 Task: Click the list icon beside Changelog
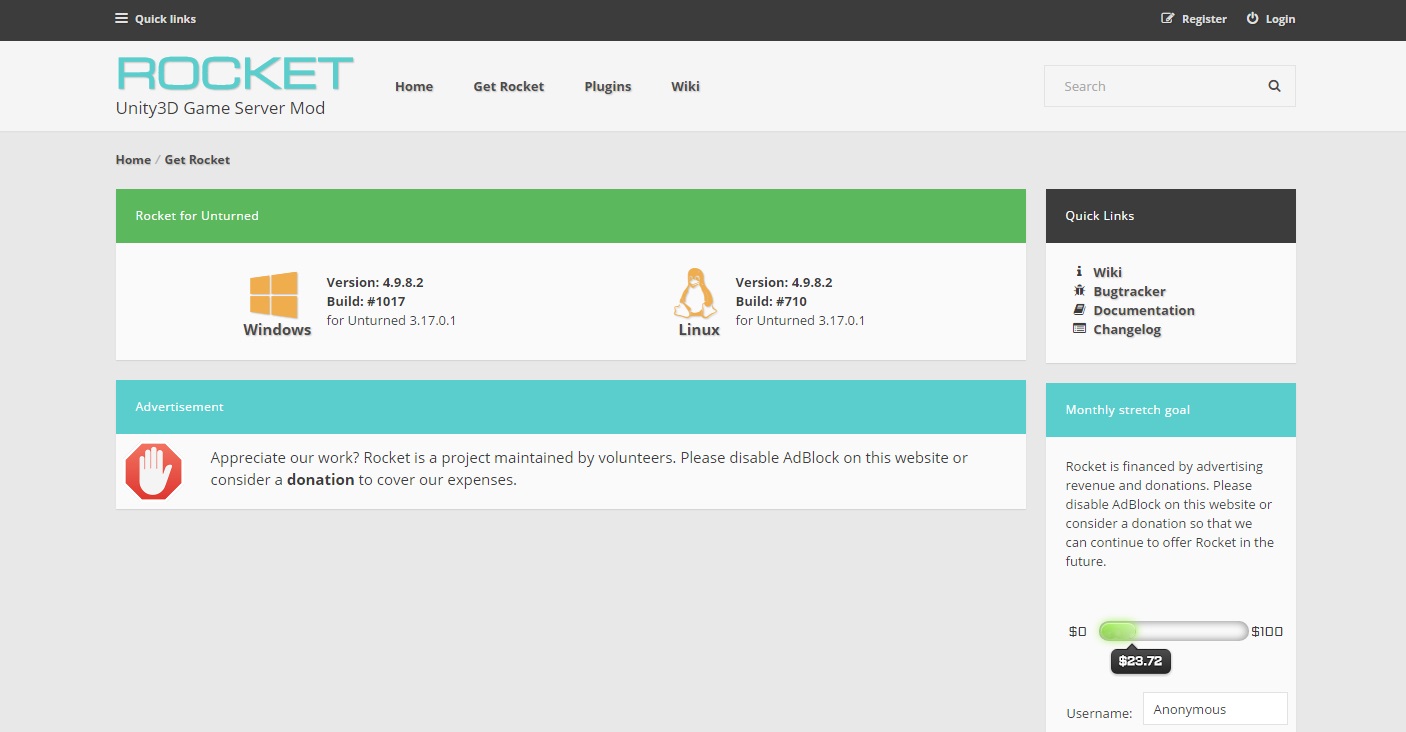(1079, 328)
